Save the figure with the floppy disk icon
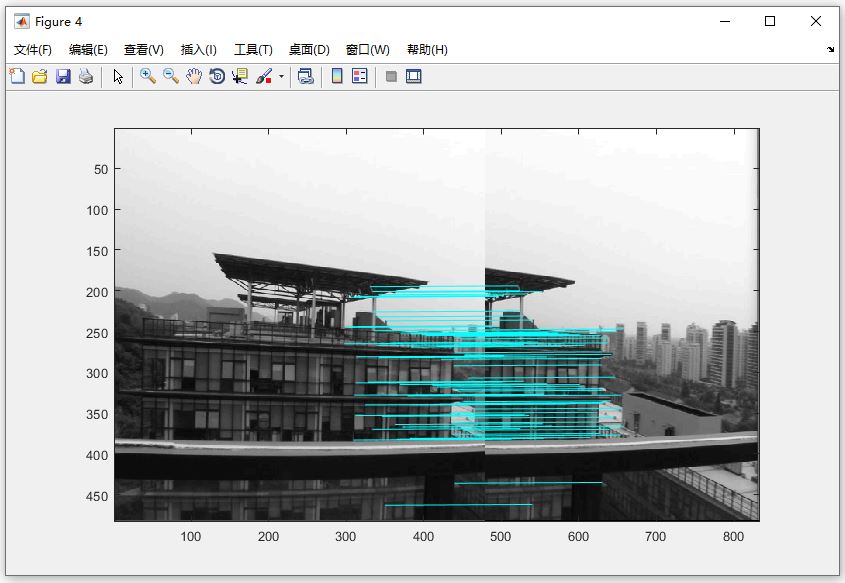The width and height of the screenshot is (845, 583). pos(63,77)
